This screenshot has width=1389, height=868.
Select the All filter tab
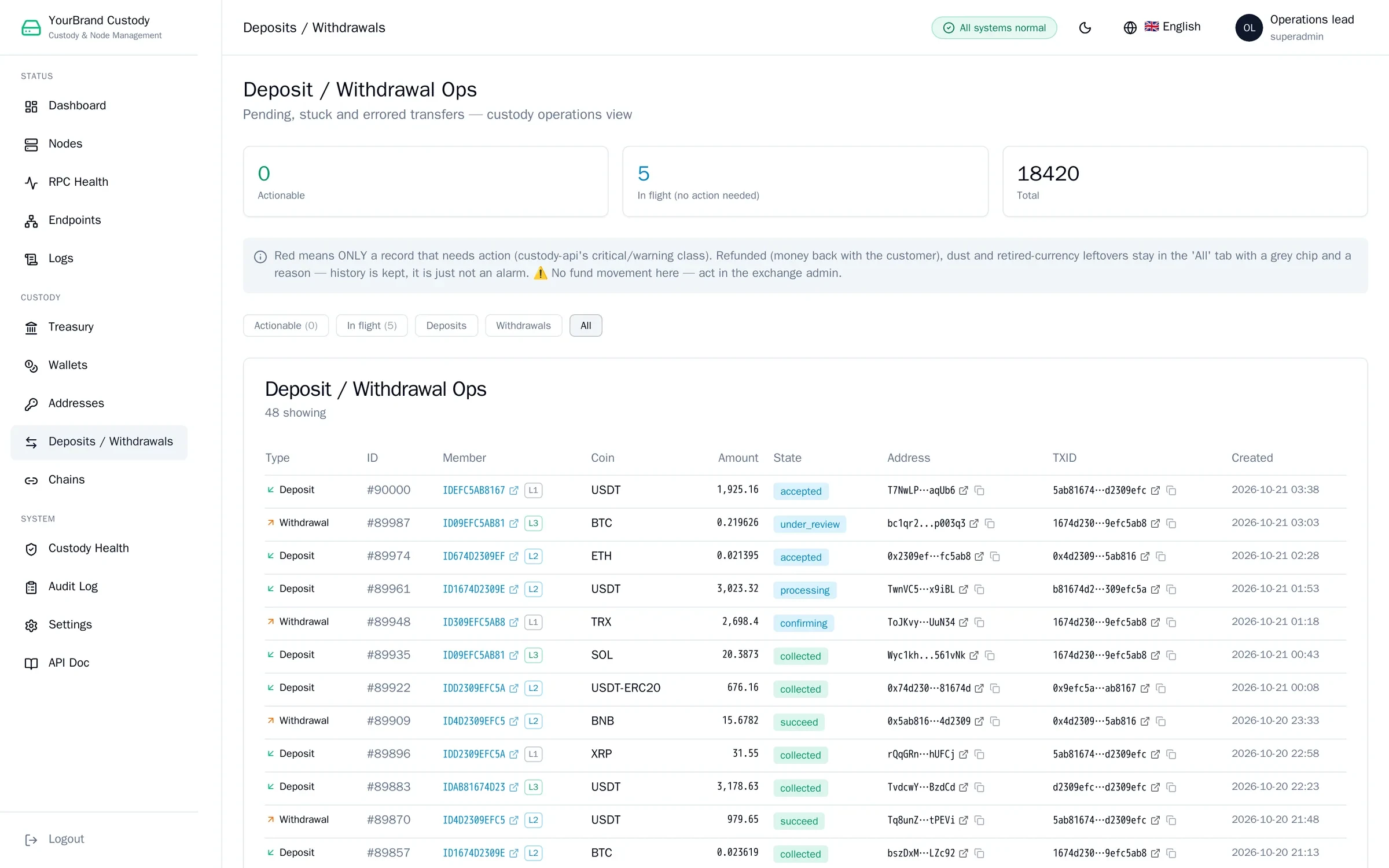586,326
